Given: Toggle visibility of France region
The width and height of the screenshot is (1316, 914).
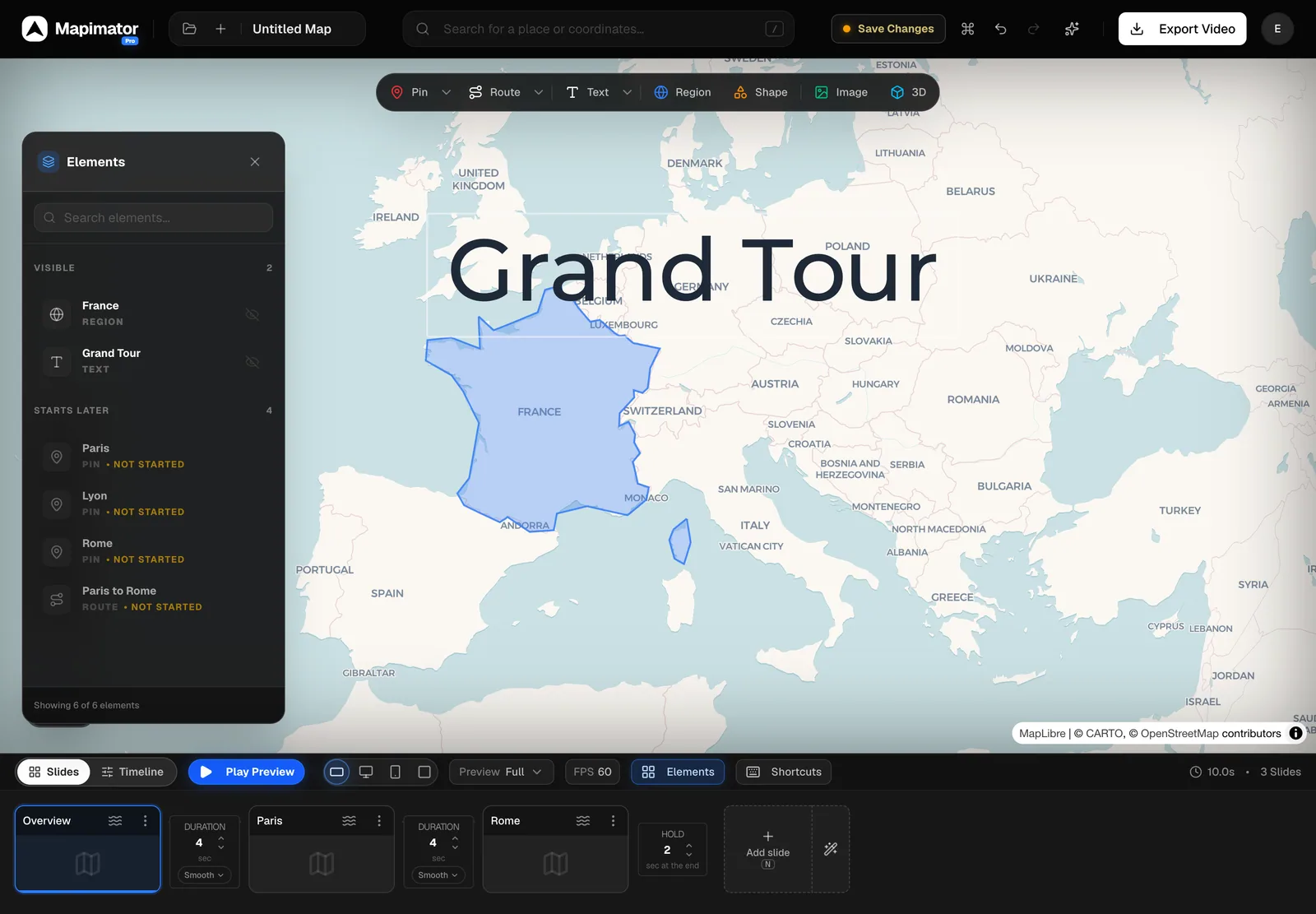Looking at the screenshot, I should click(253, 314).
